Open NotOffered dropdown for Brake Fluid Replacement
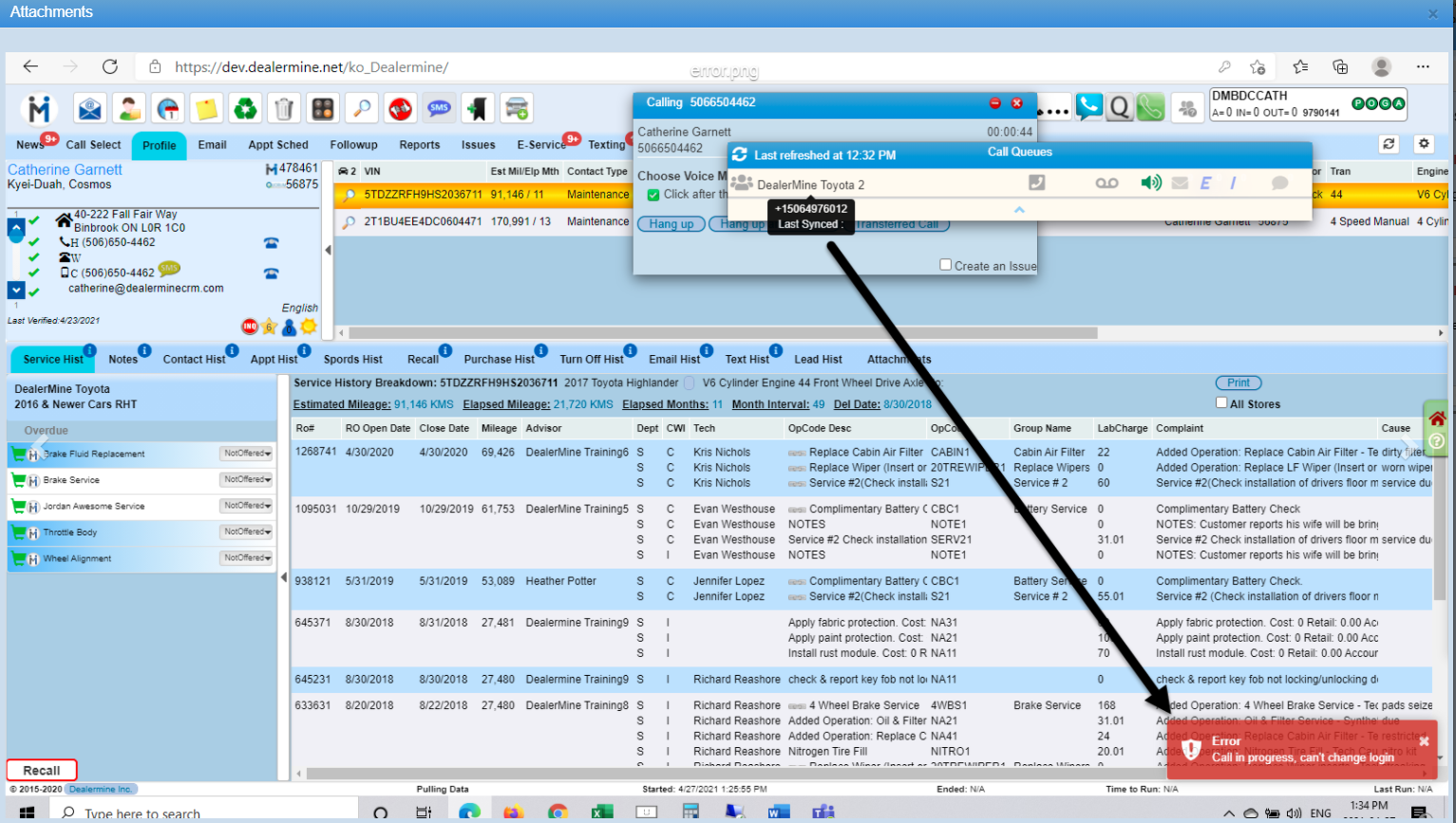The image size is (1456, 823). (x=247, y=454)
